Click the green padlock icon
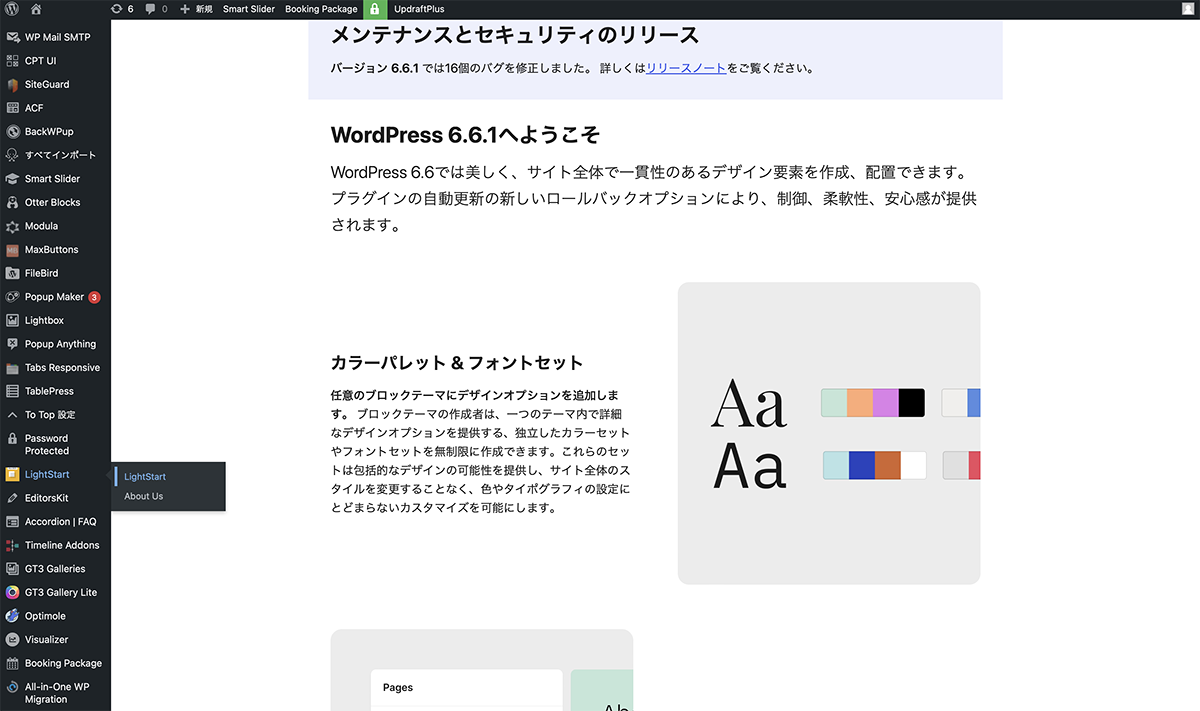The width and height of the screenshot is (1200, 711). click(x=374, y=9)
